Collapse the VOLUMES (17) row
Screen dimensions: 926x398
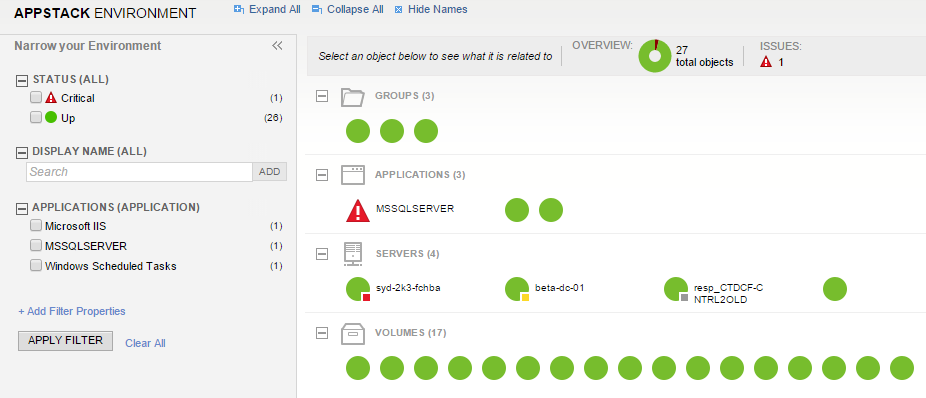(322, 333)
